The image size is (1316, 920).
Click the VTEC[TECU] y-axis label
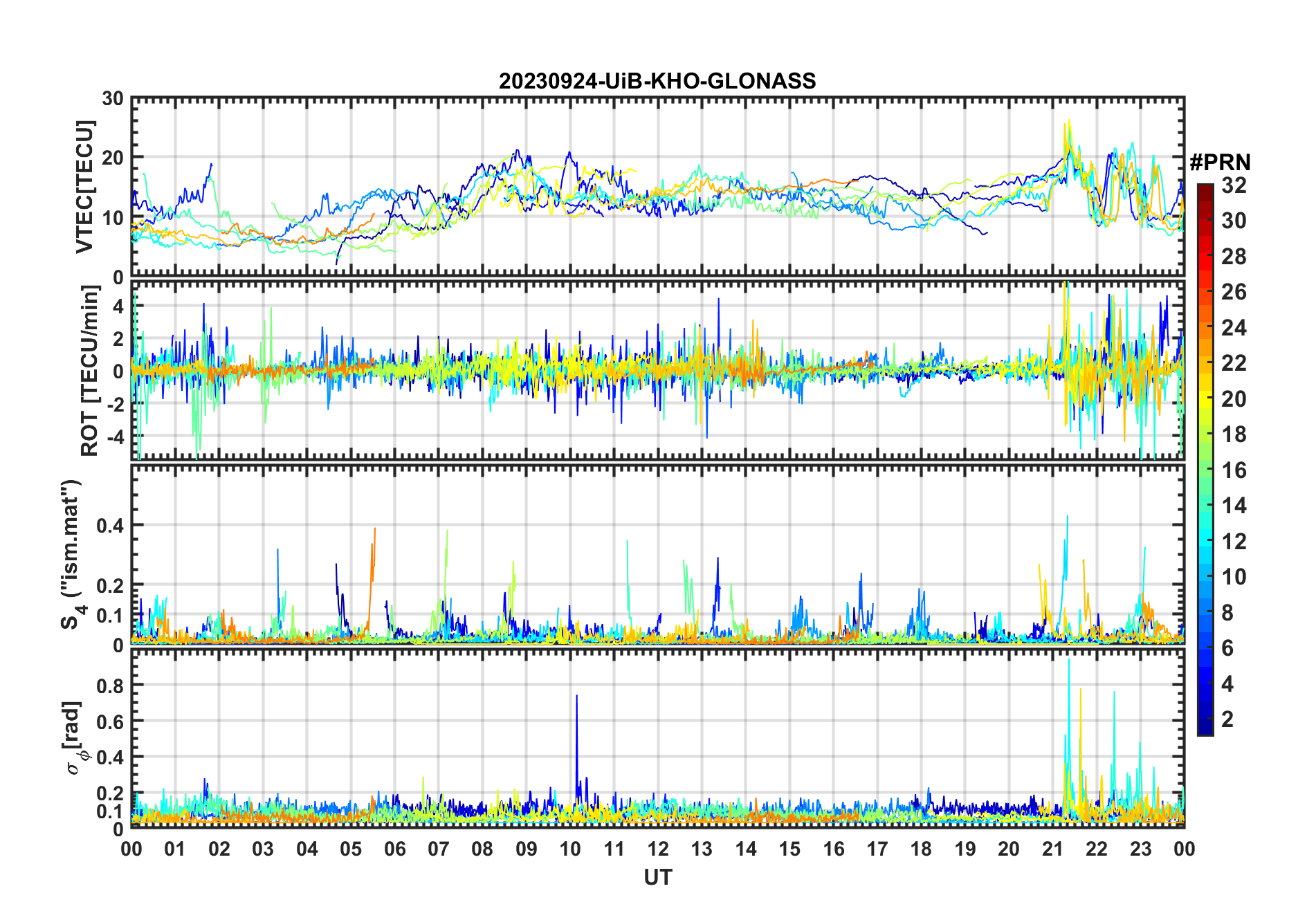(x=84, y=187)
